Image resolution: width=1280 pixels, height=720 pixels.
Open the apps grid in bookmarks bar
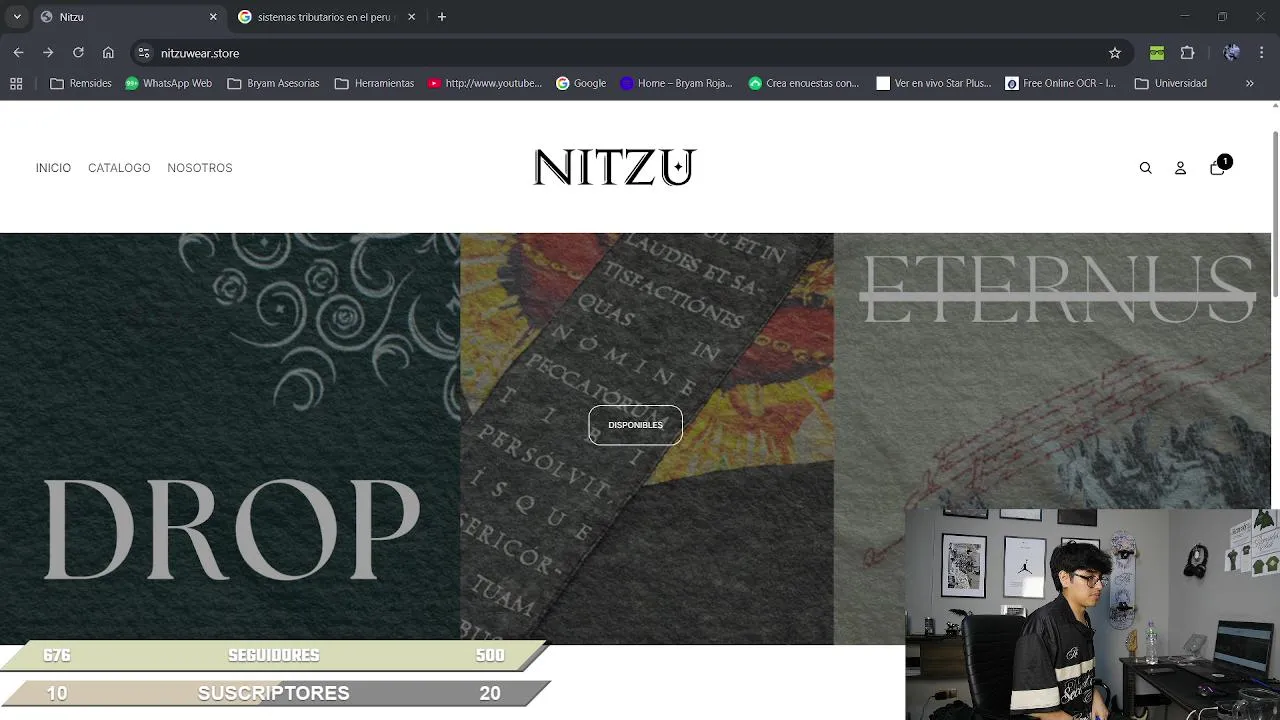[x=16, y=83]
